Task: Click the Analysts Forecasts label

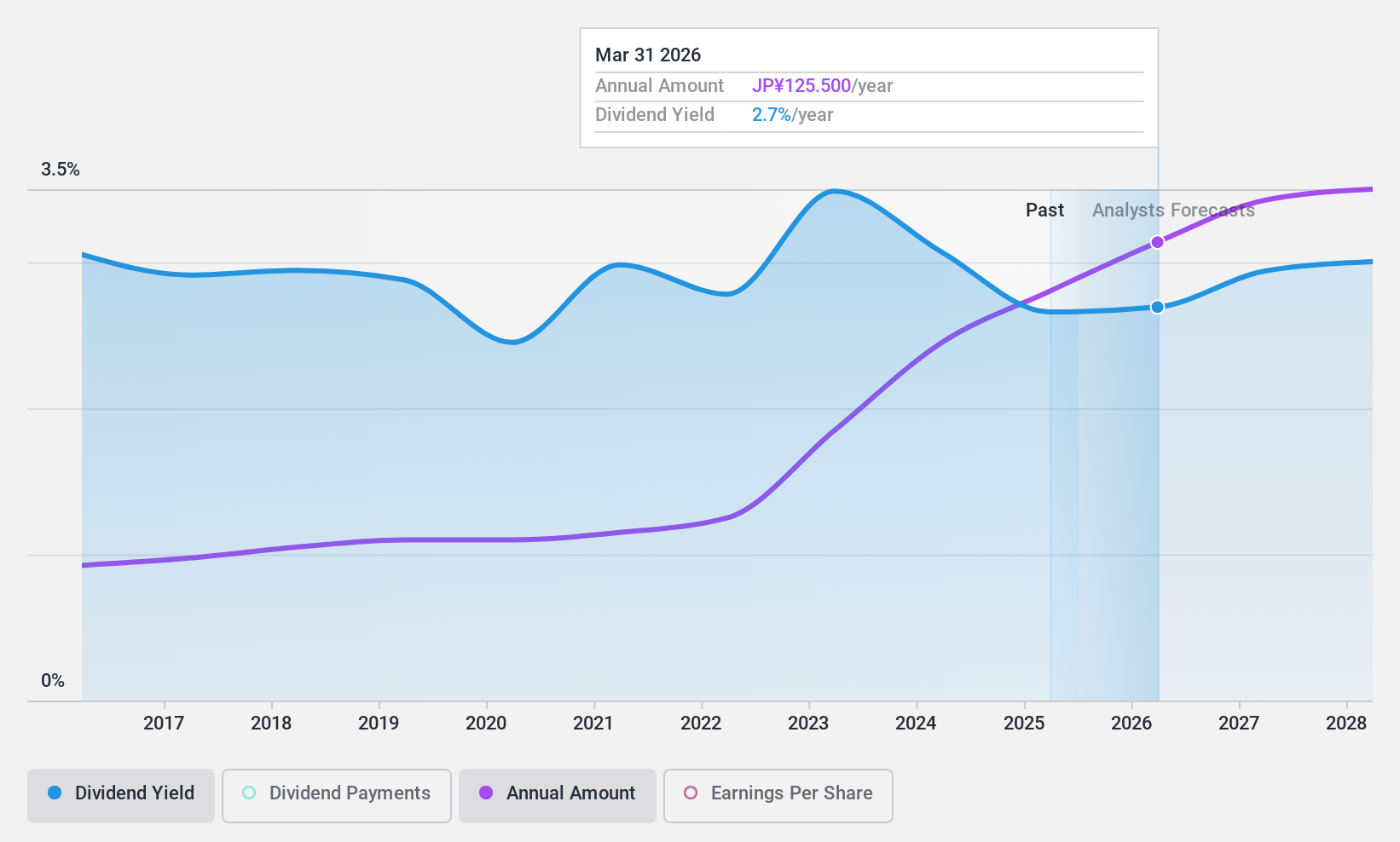Action: (1173, 210)
